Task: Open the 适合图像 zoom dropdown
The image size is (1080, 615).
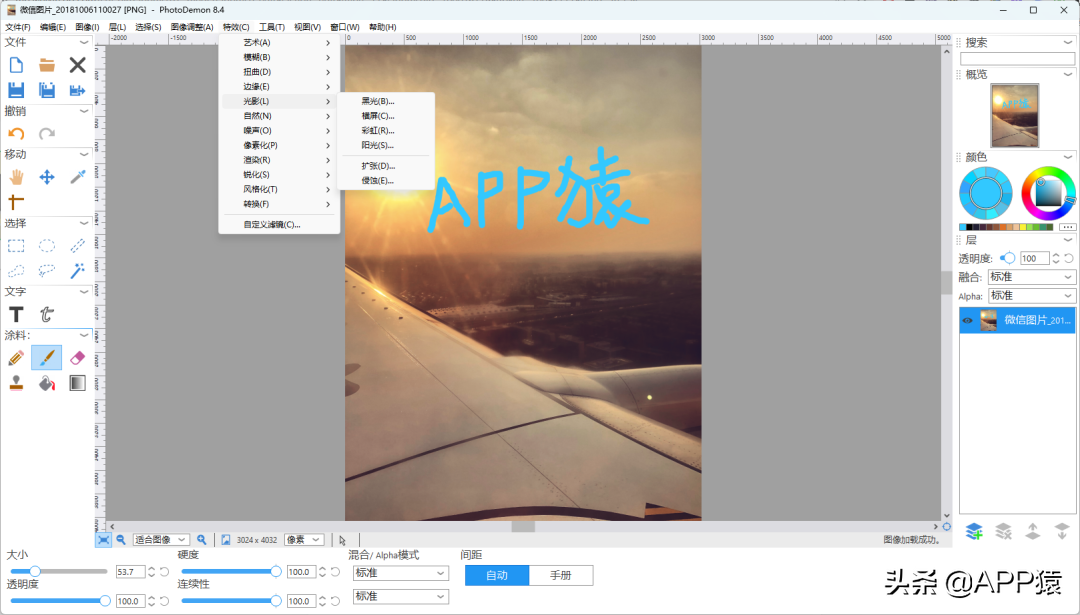Action: click(x=161, y=540)
